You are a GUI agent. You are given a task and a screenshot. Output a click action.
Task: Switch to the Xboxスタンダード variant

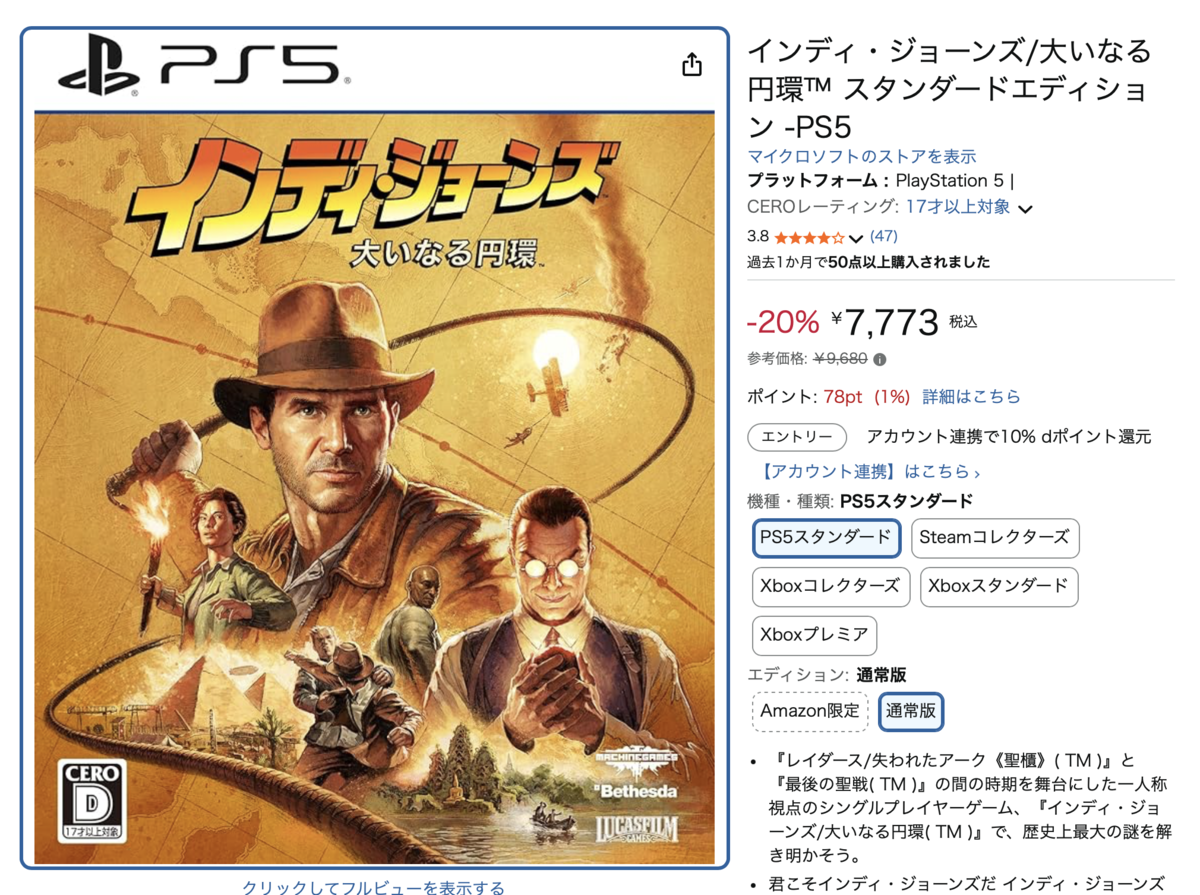(998, 587)
